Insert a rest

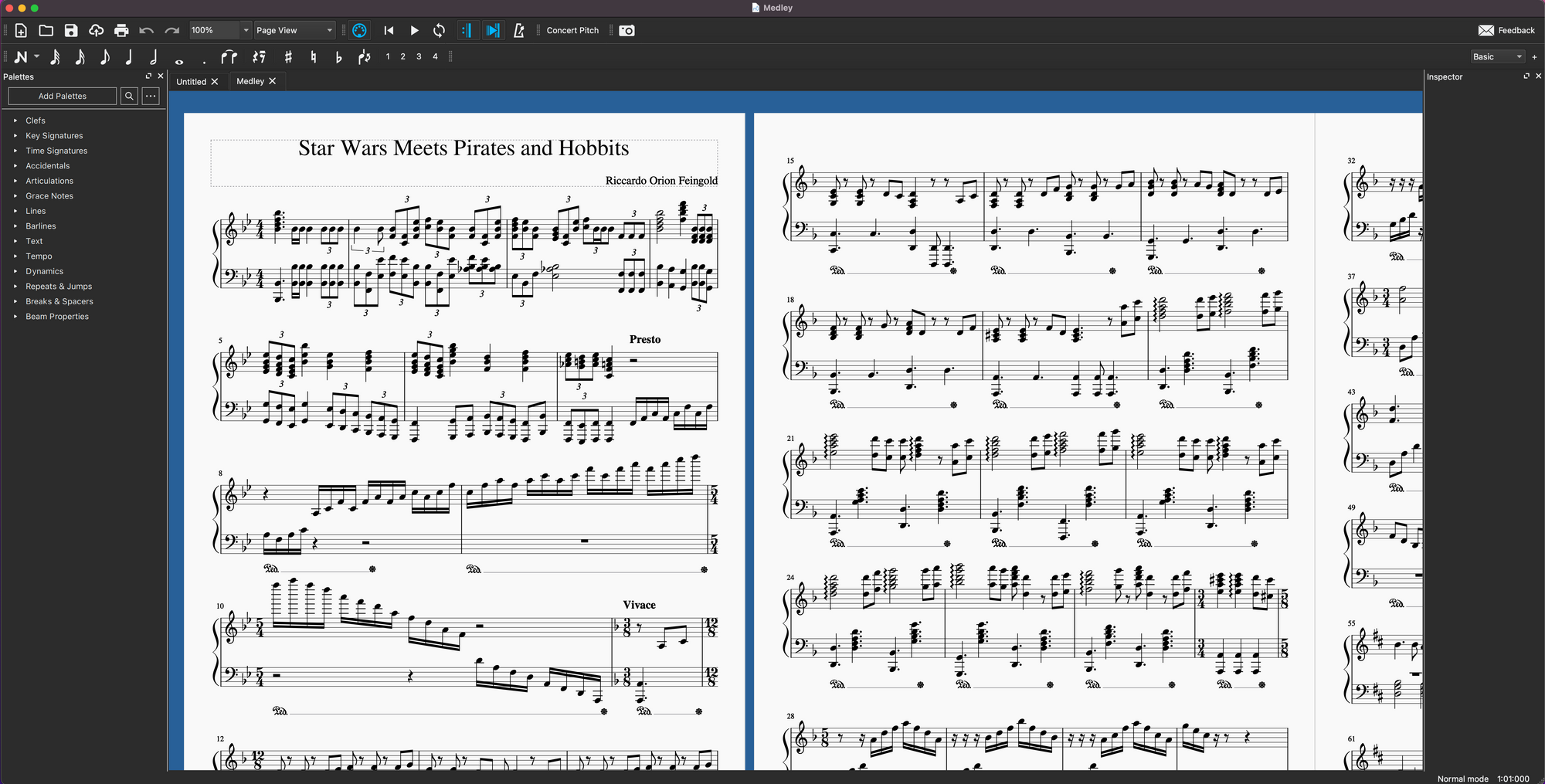260,56
